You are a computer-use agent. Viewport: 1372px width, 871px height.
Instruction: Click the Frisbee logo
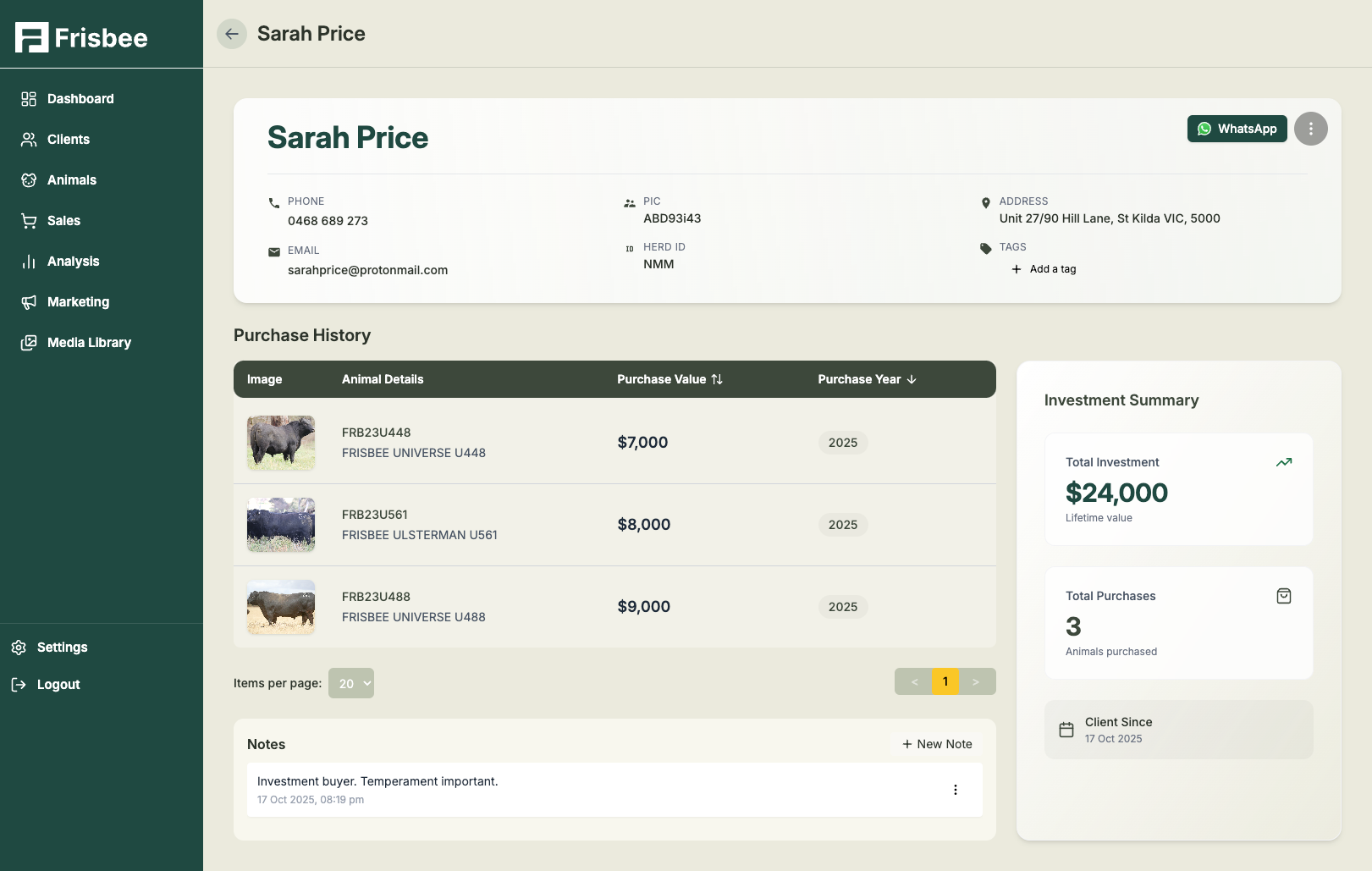click(81, 37)
